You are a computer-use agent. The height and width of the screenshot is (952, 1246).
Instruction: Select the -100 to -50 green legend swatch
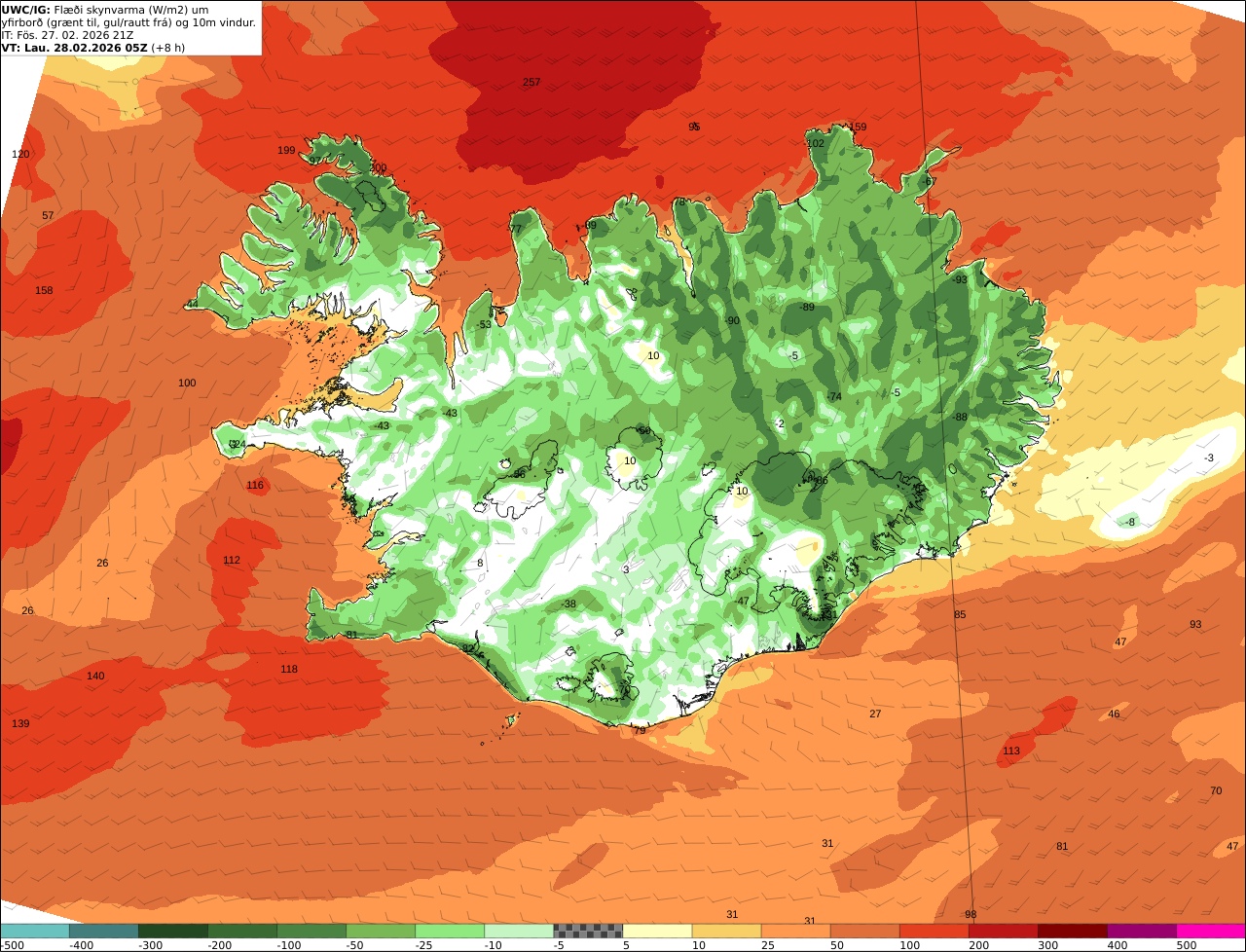point(311,931)
